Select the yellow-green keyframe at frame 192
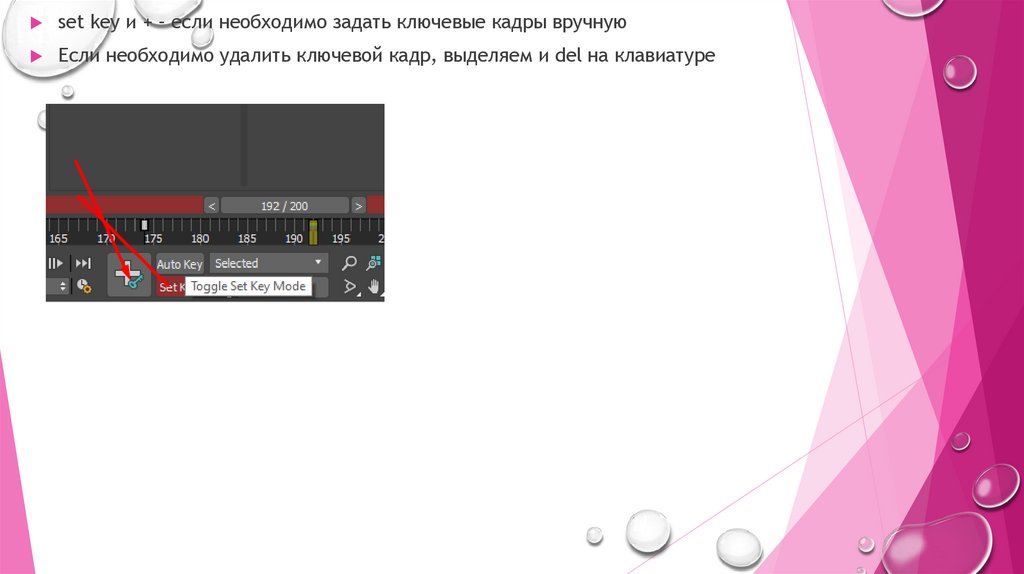 coord(313,232)
